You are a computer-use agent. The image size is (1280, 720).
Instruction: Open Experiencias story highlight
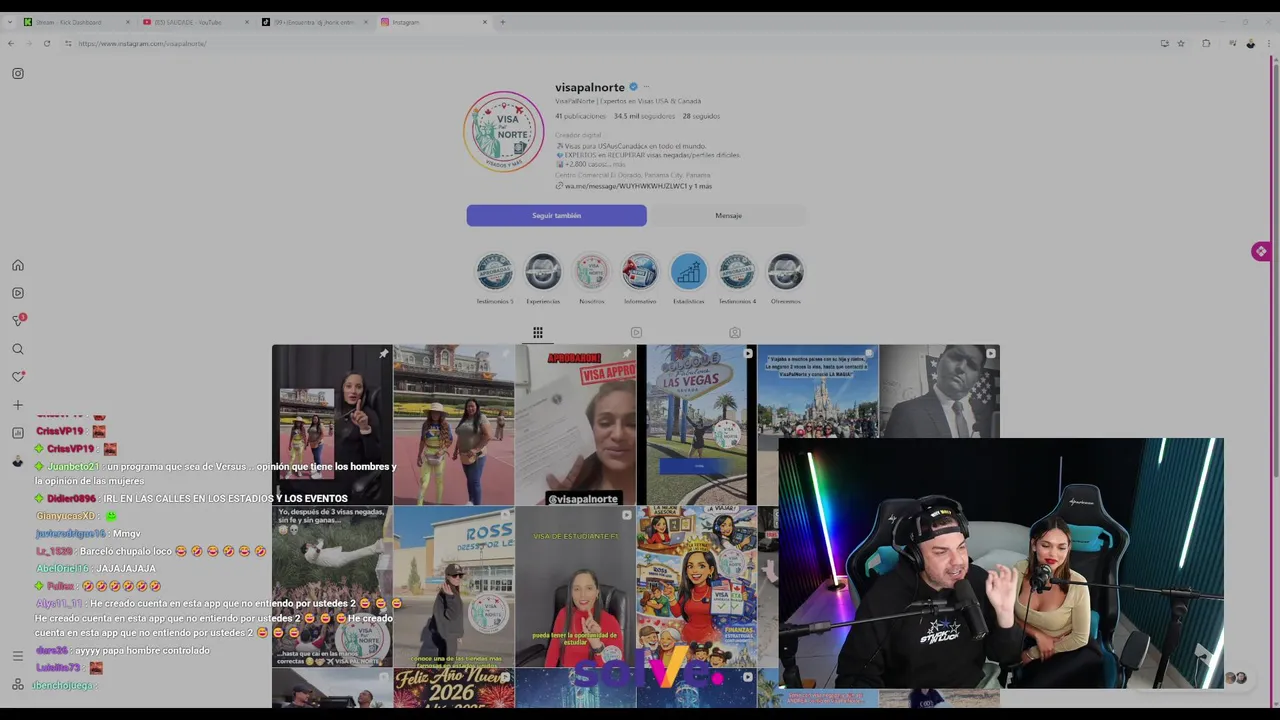[543, 272]
